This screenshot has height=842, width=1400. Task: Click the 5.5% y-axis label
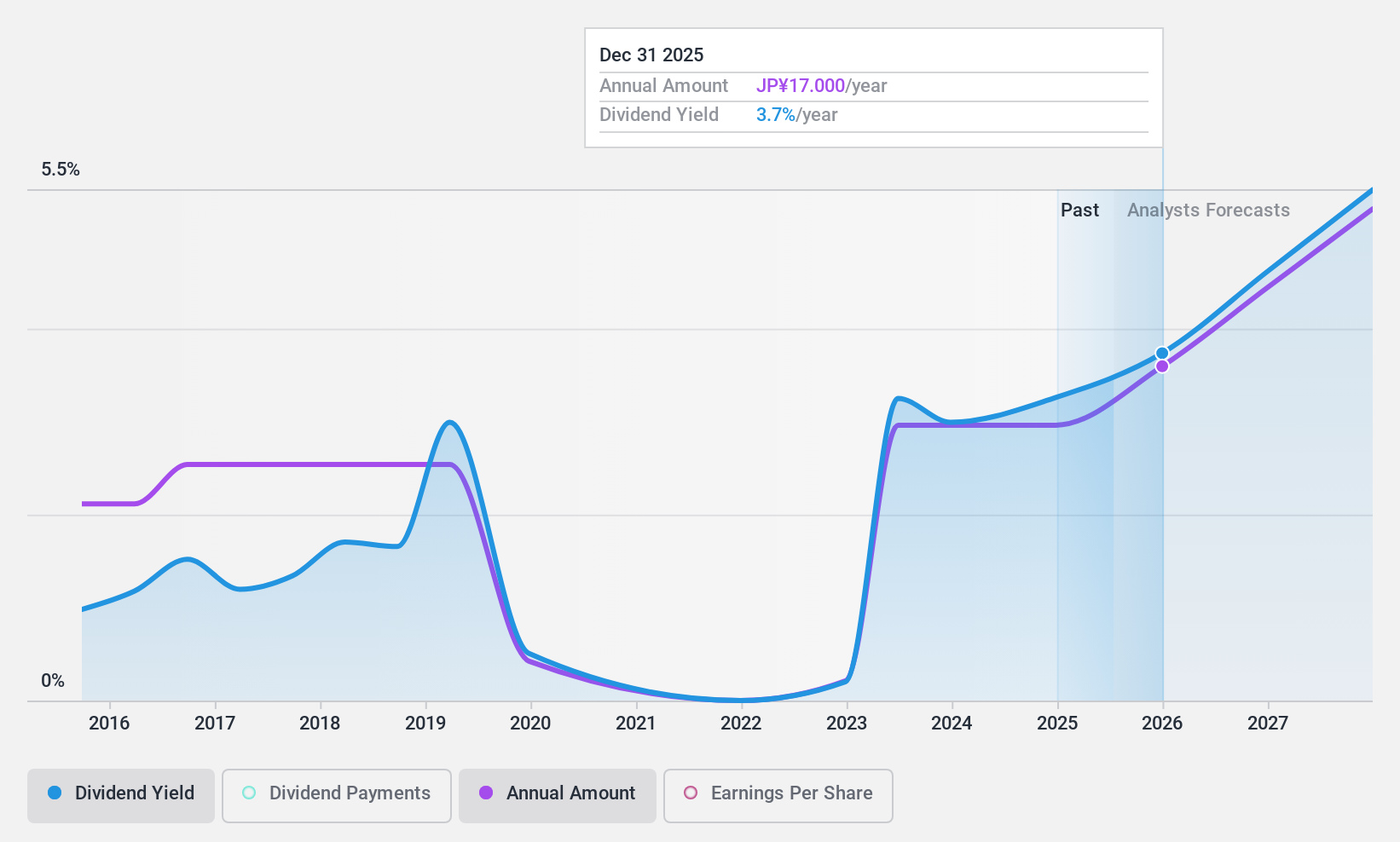pyautogui.click(x=61, y=170)
